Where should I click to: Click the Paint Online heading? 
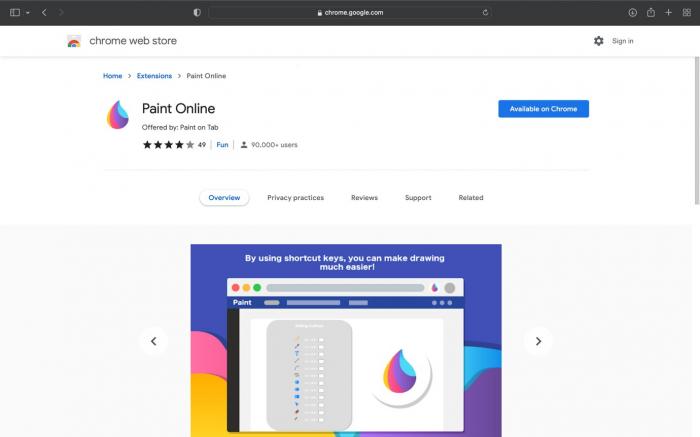[x=178, y=108]
